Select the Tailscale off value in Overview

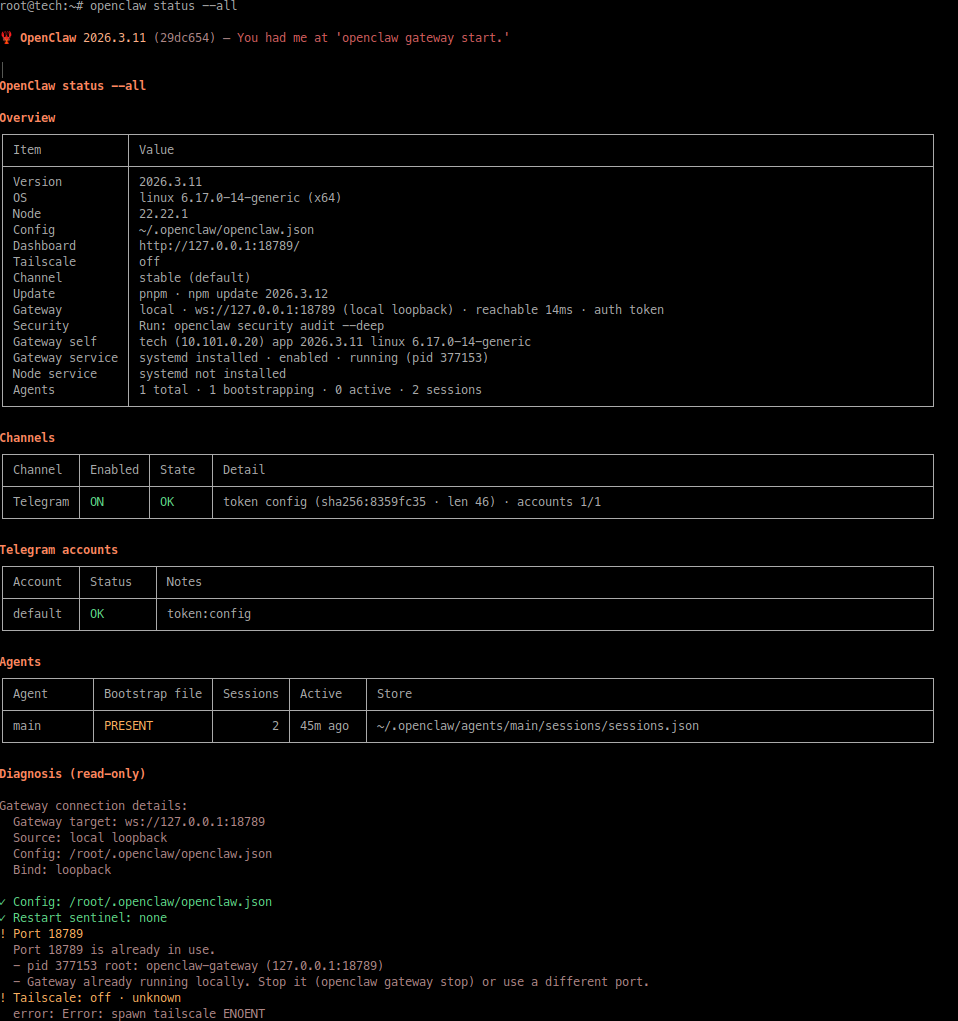click(x=149, y=262)
